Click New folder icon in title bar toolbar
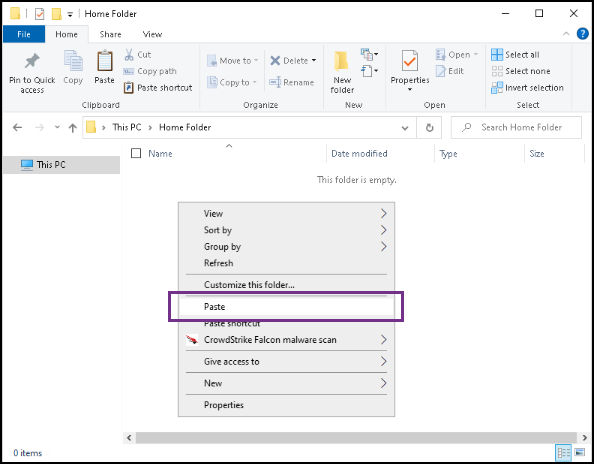Viewport: 594px width, 464px height. click(56, 14)
